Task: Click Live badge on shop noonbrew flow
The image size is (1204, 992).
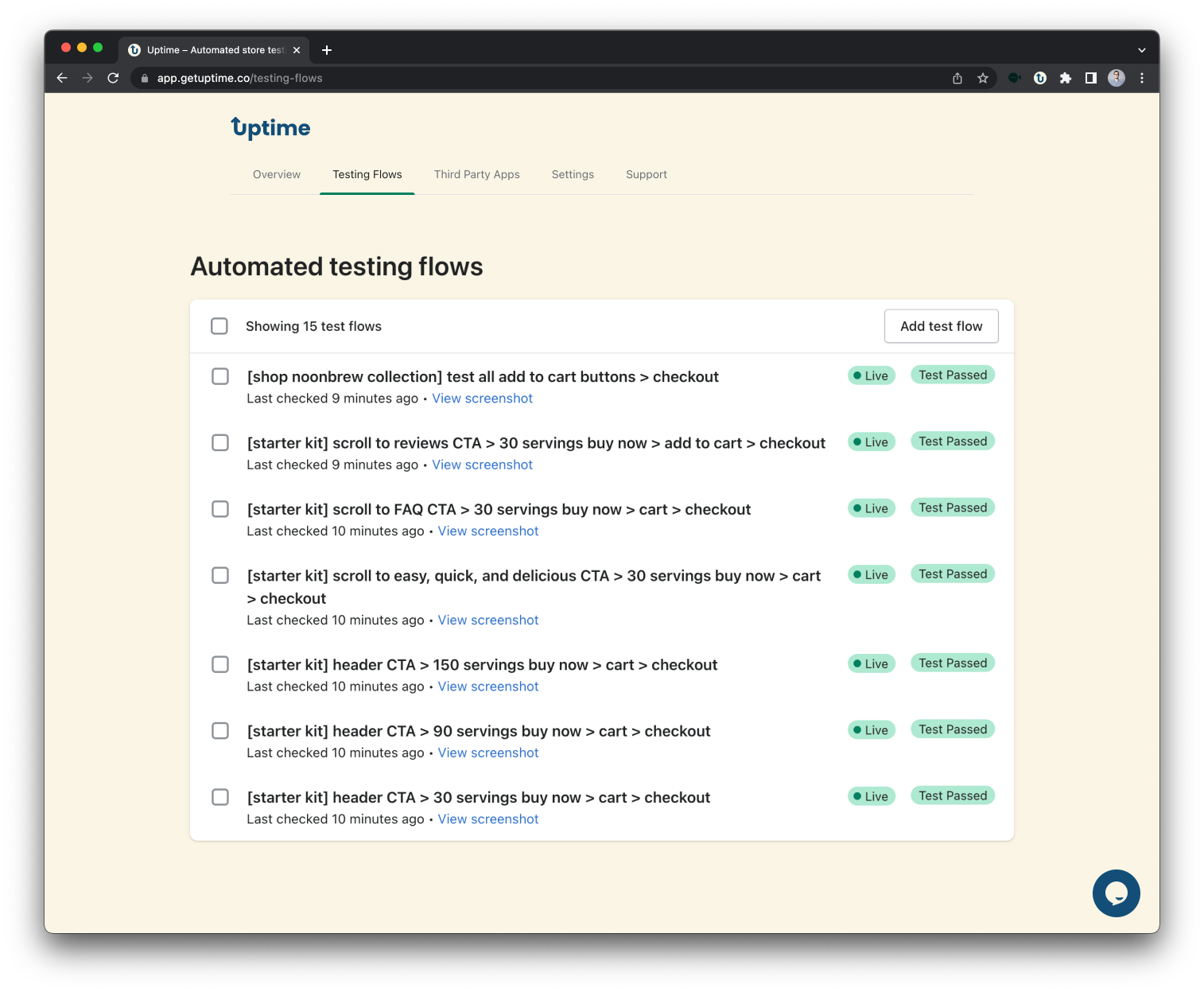Action: tap(872, 375)
